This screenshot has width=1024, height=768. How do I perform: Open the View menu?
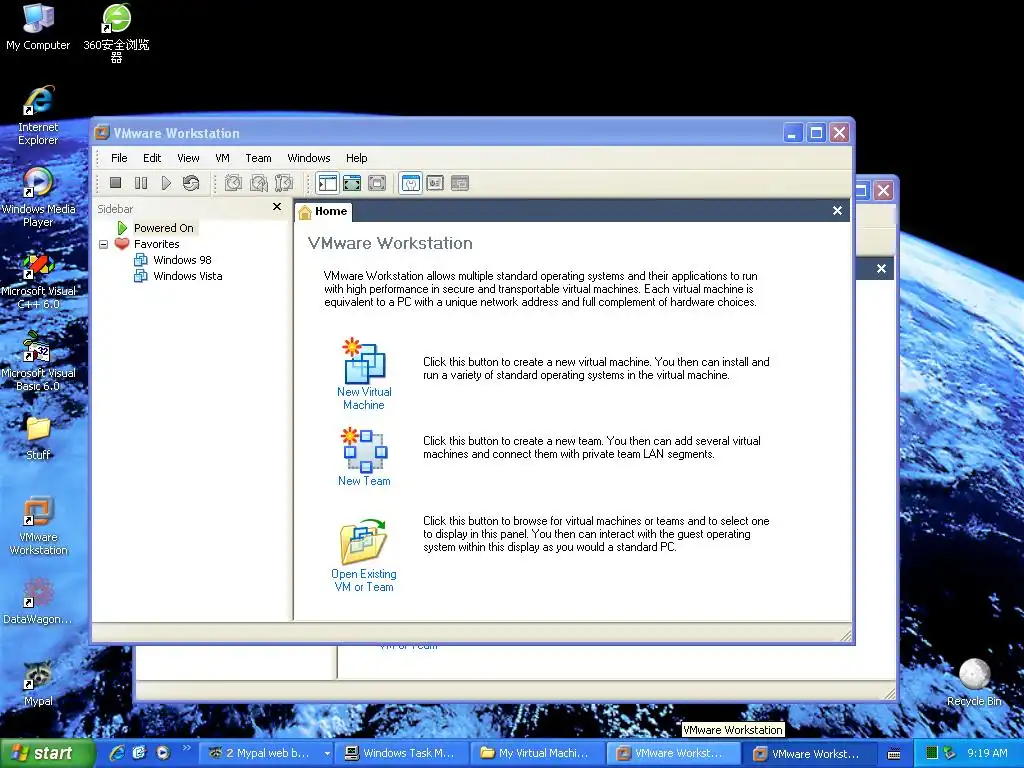(x=188, y=158)
